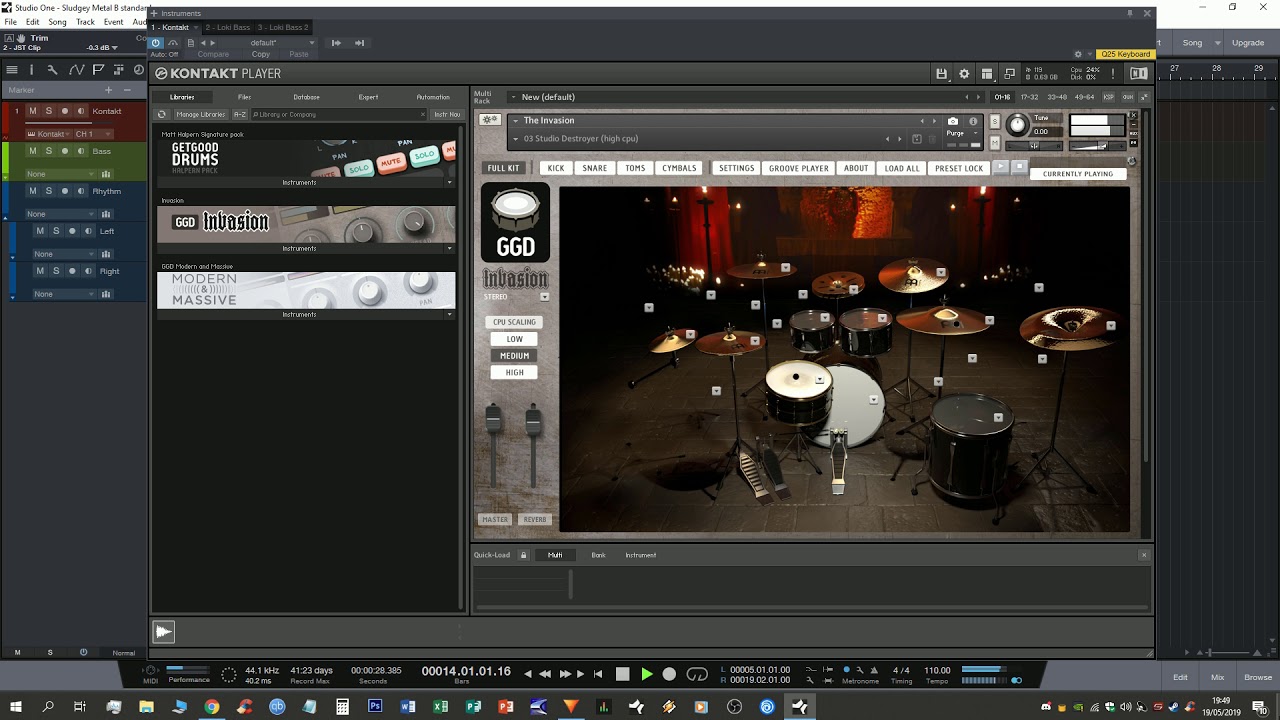1280x720 pixels.
Task: Open the Invasion Stereo output dropdown
Action: (544, 297)
